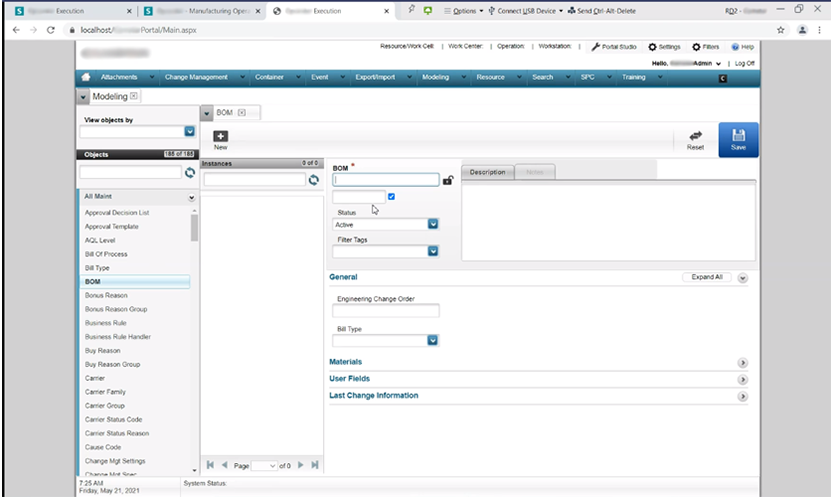The image size is (834, 497).
Task: Expand the Materials section
Action: click(x=742, y=363)
